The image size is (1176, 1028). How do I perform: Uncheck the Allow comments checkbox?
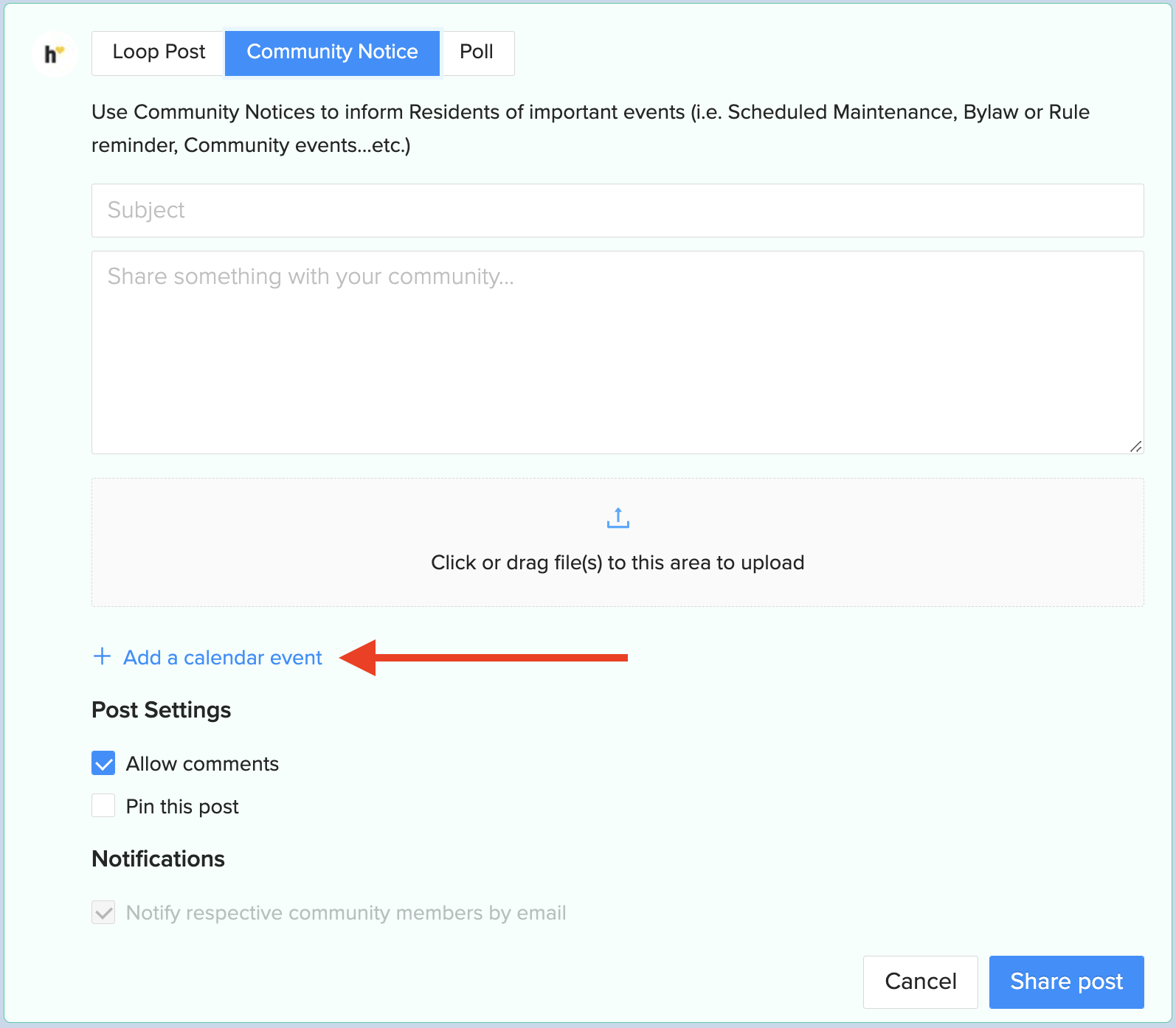[103, 763]
